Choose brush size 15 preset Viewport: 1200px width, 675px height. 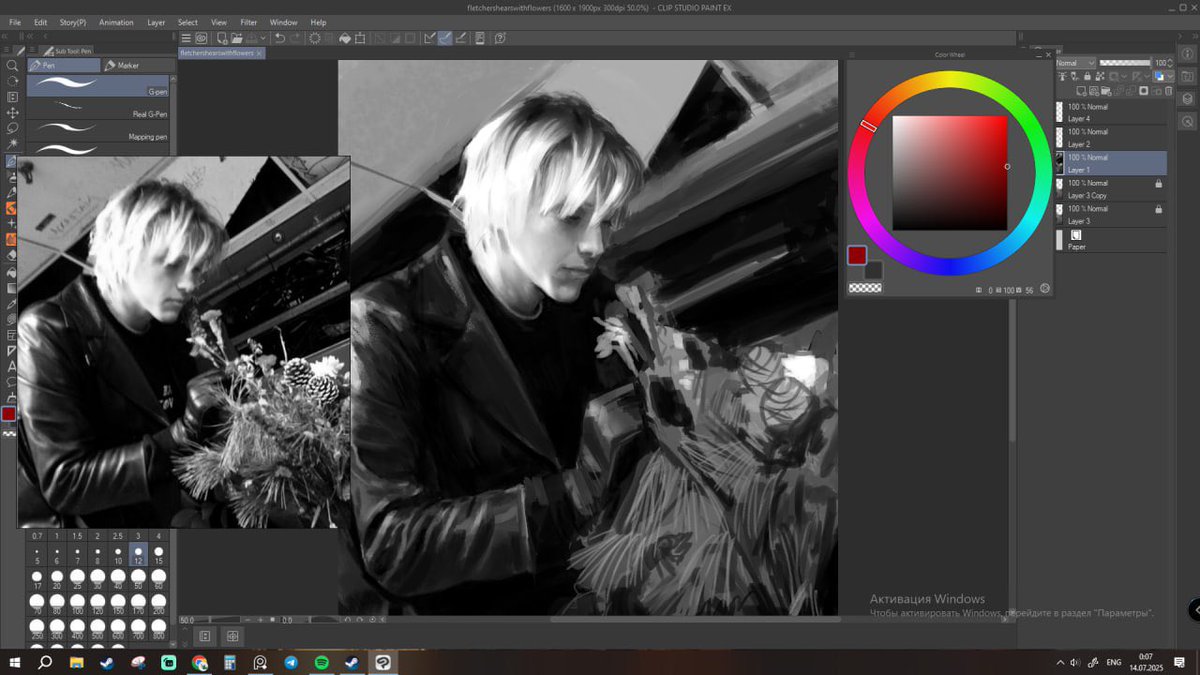coord(159,555)
